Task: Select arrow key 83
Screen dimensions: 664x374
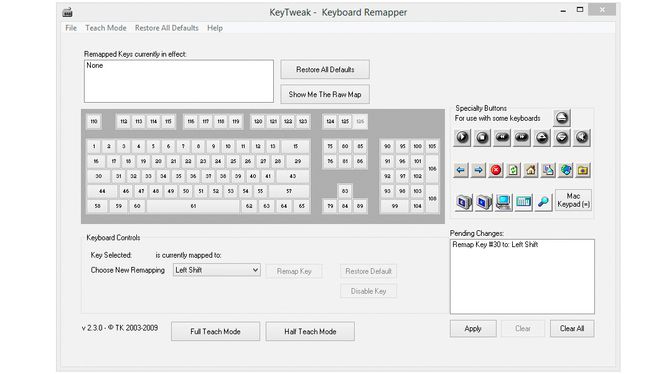Action: [345, 191]
